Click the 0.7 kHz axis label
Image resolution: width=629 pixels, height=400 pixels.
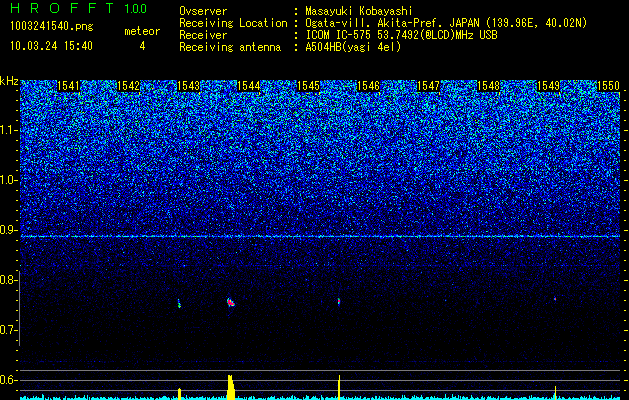point(7,330)
